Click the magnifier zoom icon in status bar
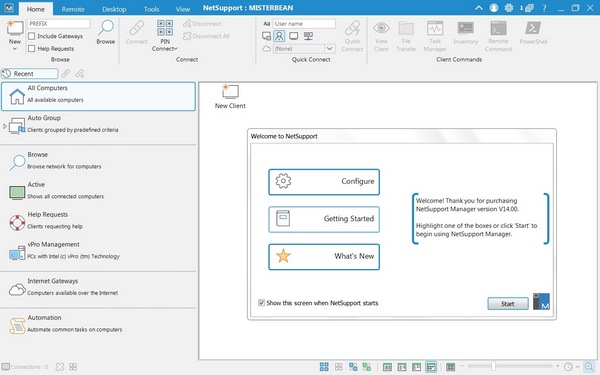 [x=589, y=367]
